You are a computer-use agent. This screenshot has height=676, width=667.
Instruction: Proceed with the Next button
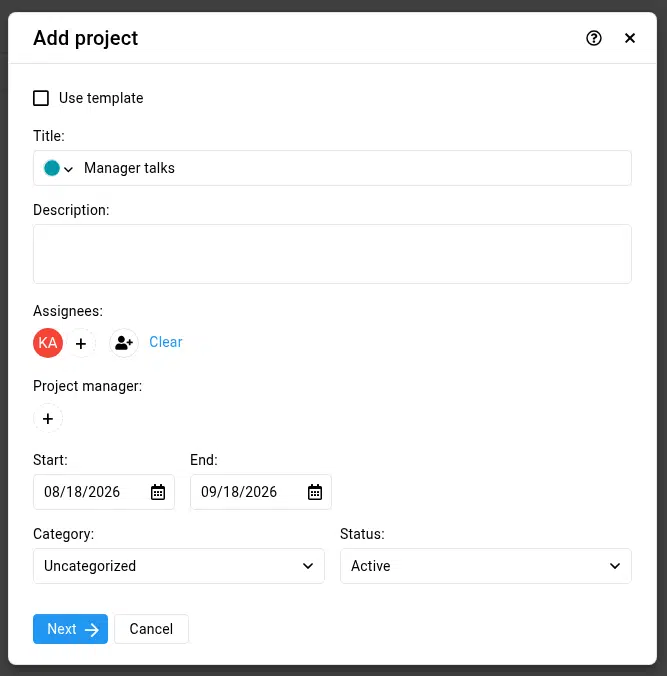point(70,629)
